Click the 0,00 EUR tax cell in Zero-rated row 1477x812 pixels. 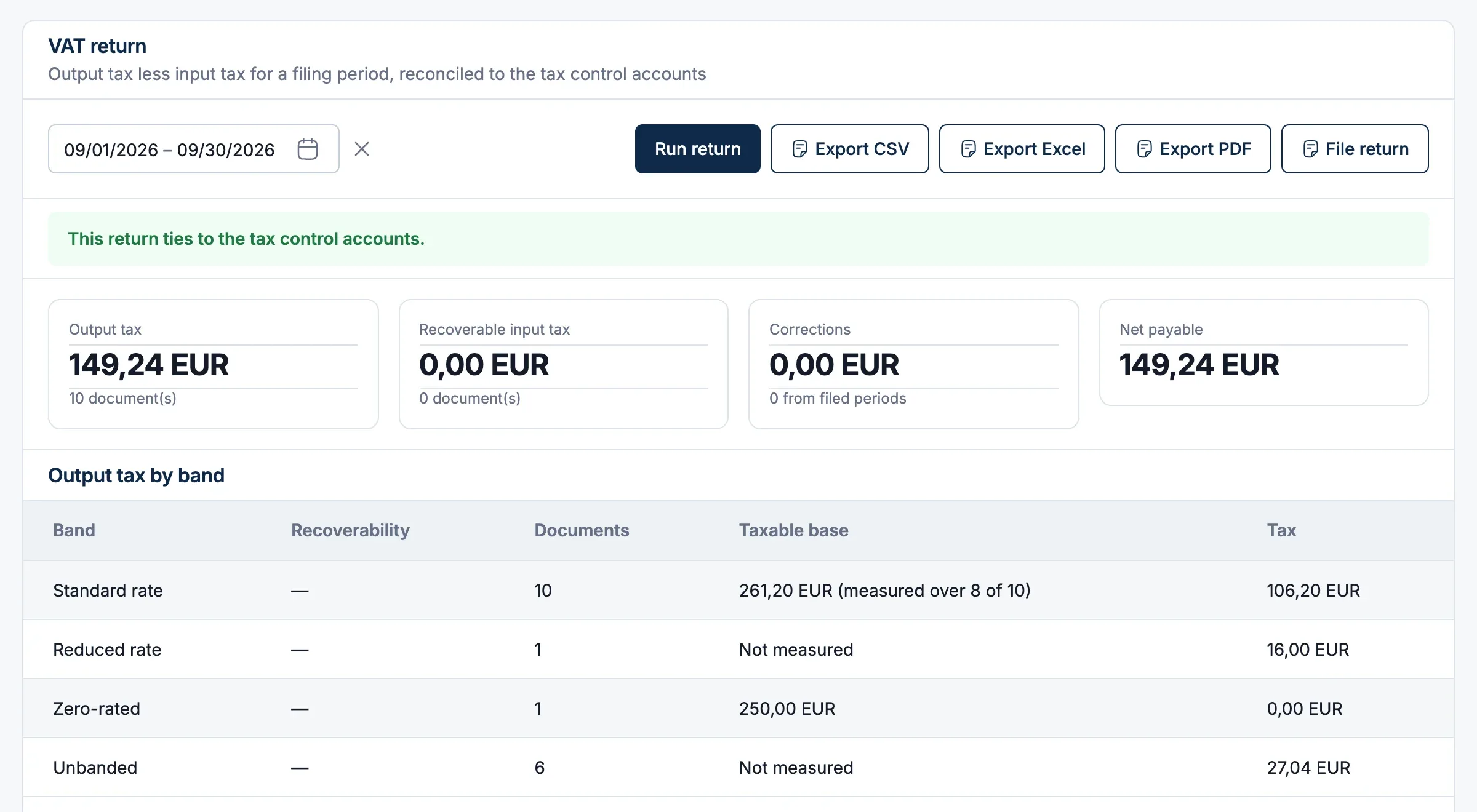1304,709
